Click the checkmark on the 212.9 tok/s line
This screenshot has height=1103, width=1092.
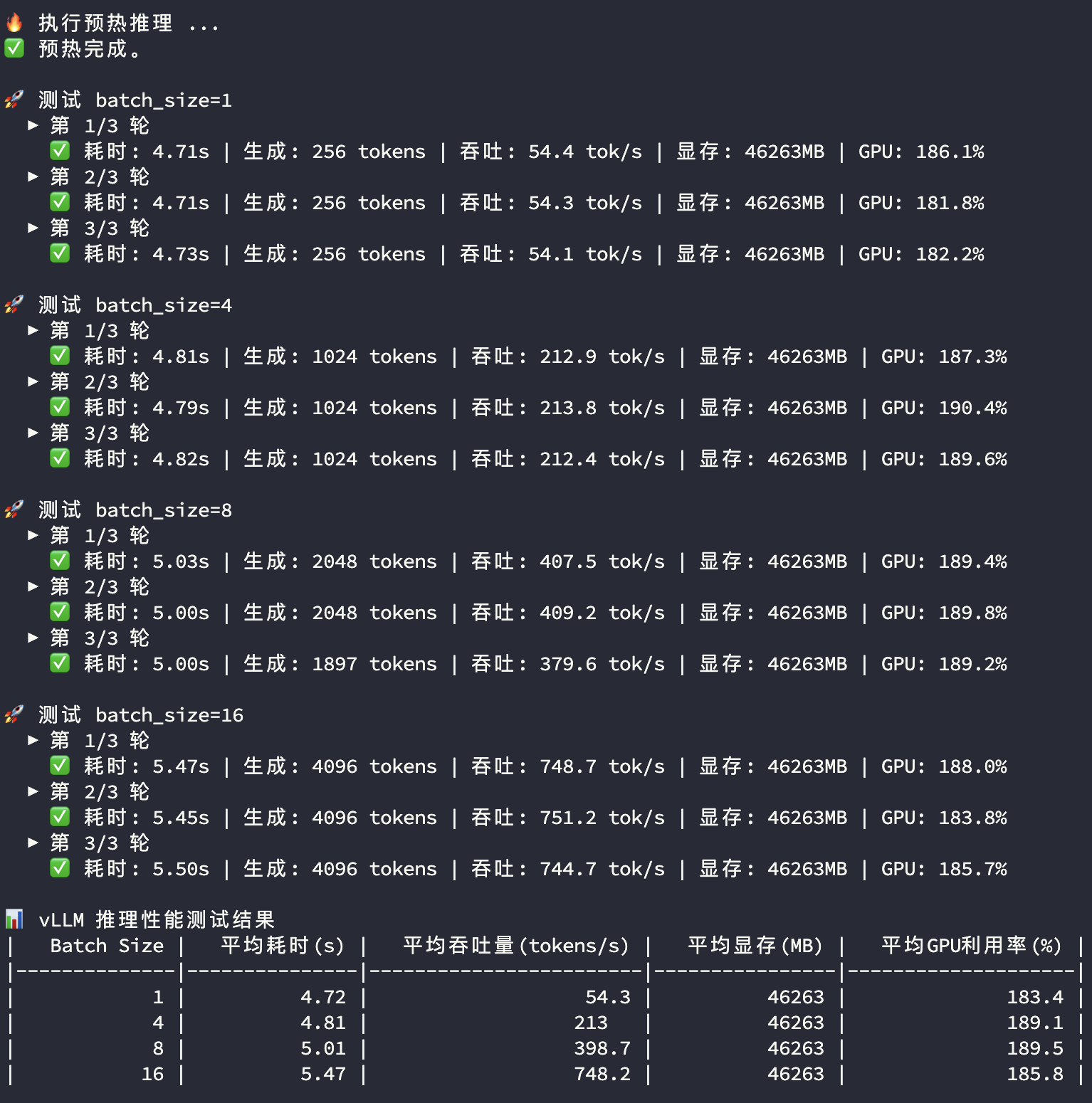(60, 355)
